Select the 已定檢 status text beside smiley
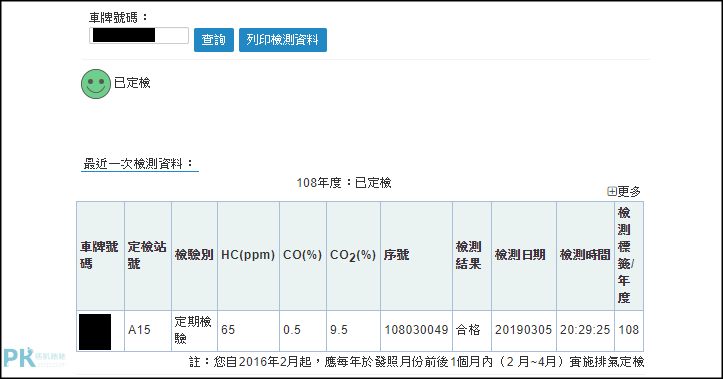The width and height of the screenshot is (723, 379). [132, 83]
